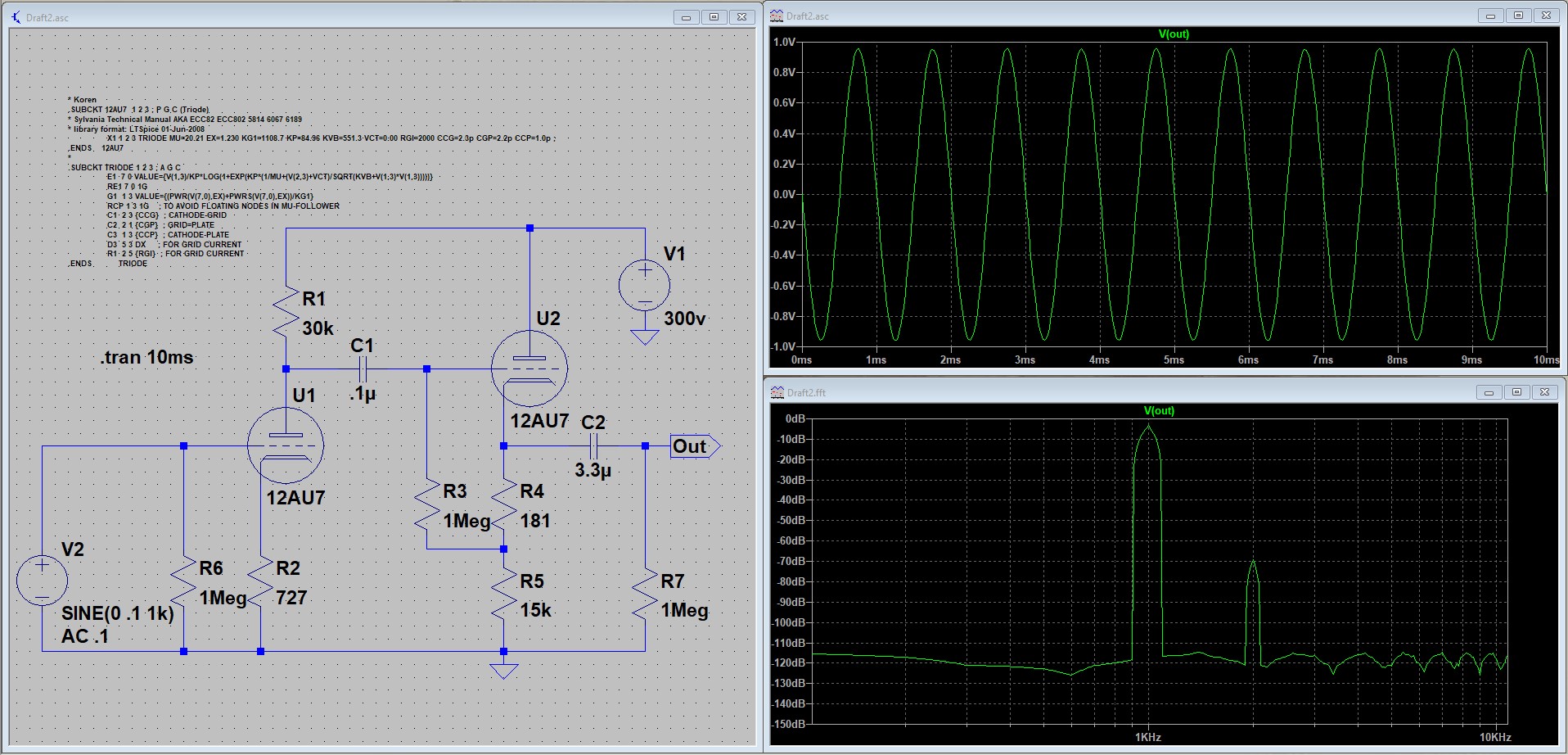
Task: Click the V1 300v voltage source symbol
Action: [645, 286]
